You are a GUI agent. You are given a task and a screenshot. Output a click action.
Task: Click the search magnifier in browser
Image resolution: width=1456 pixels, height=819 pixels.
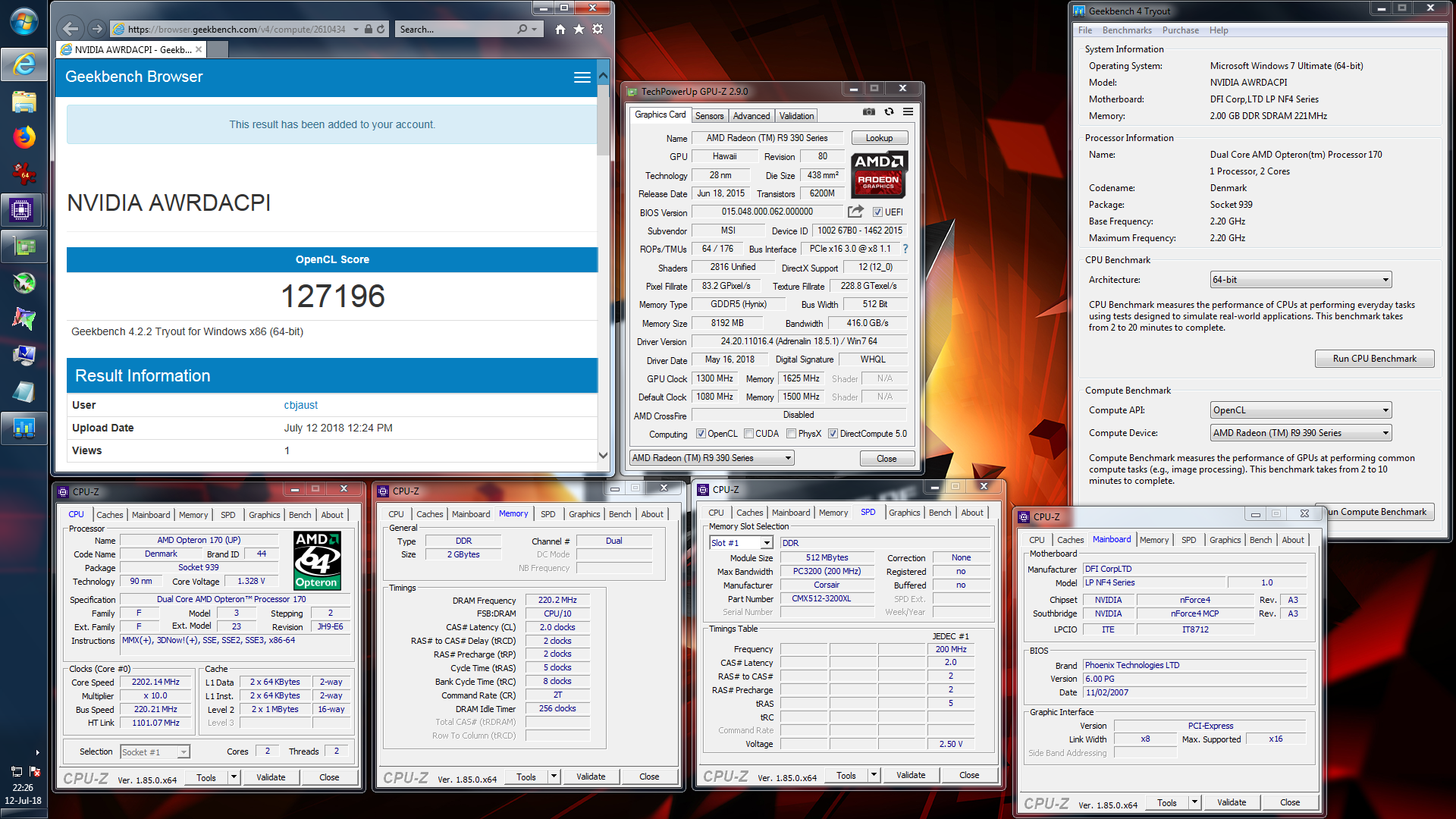pos(522,29)
